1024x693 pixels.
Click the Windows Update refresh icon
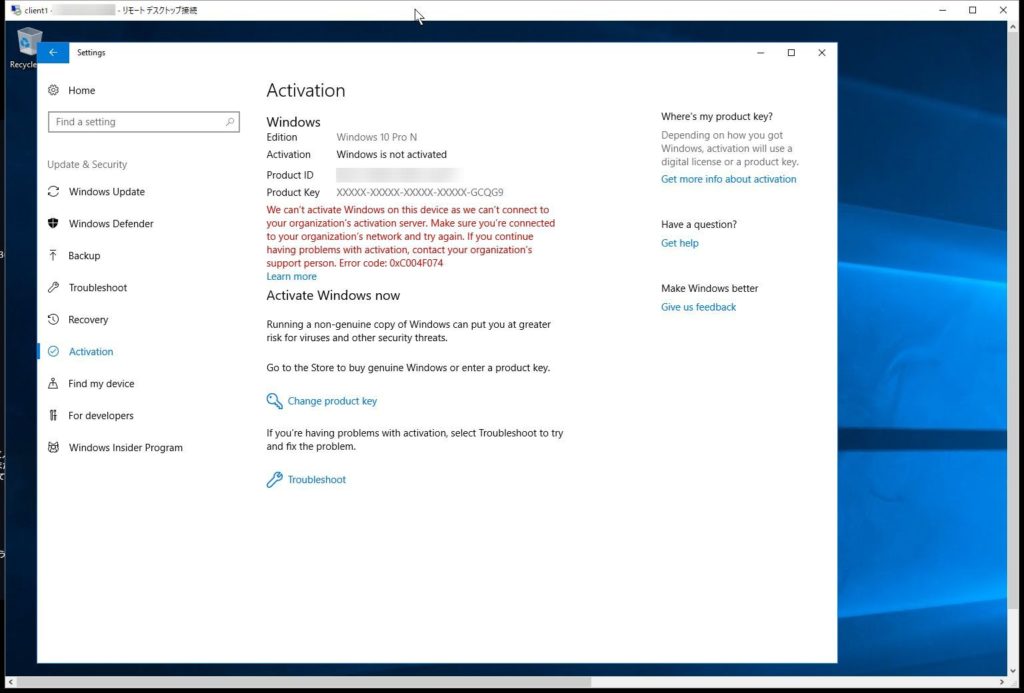(54, 191)
